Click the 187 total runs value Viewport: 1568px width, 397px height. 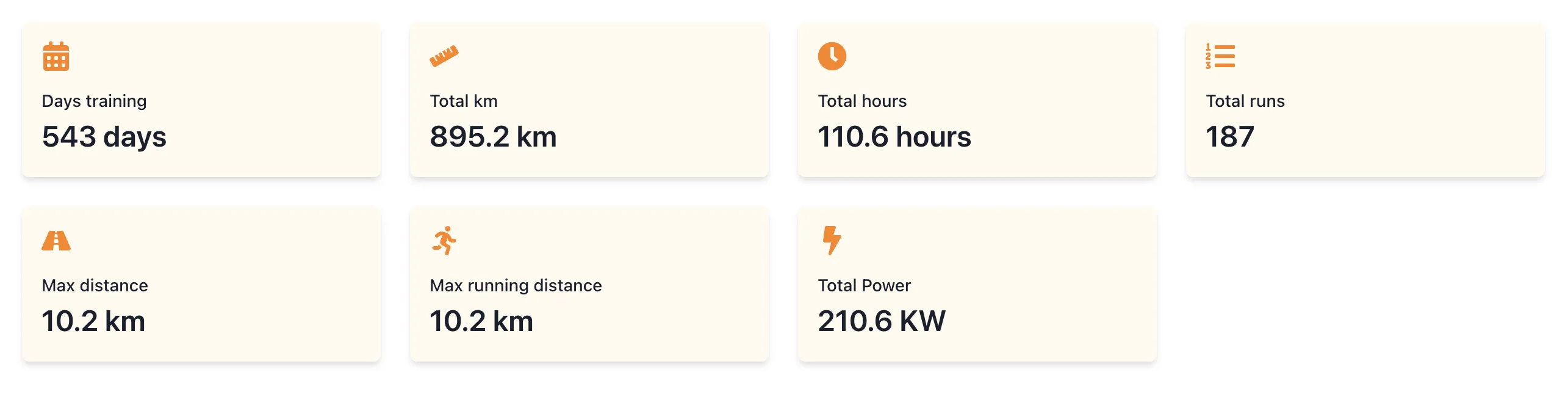(1229, 137)
